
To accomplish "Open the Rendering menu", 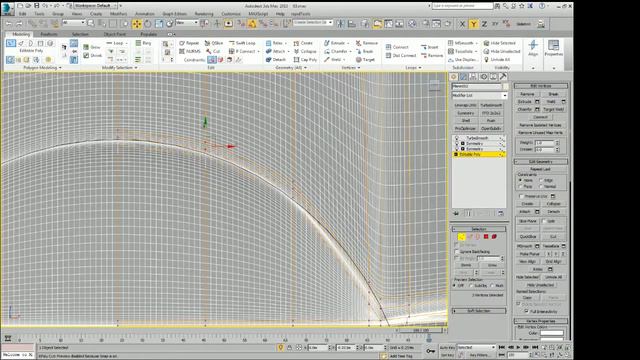I will (204, 14).
